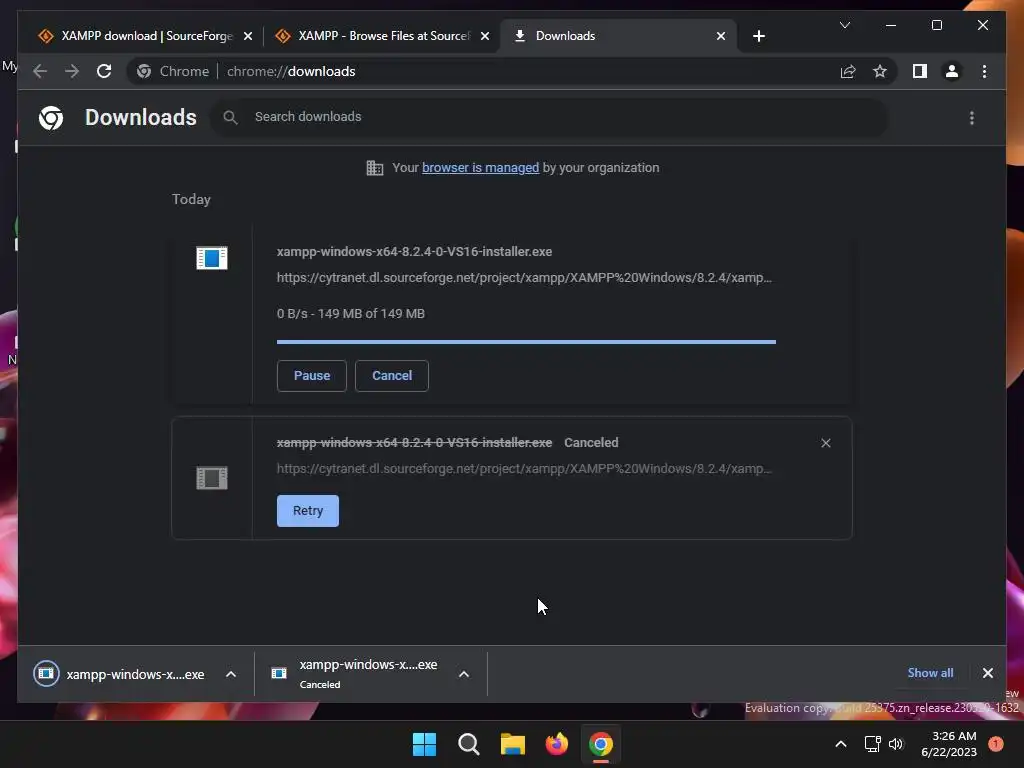The height and width of the screenshot is (768, 1024).
Task: Close the XAMPP Browse Files tab
Action: pos(485,36)
